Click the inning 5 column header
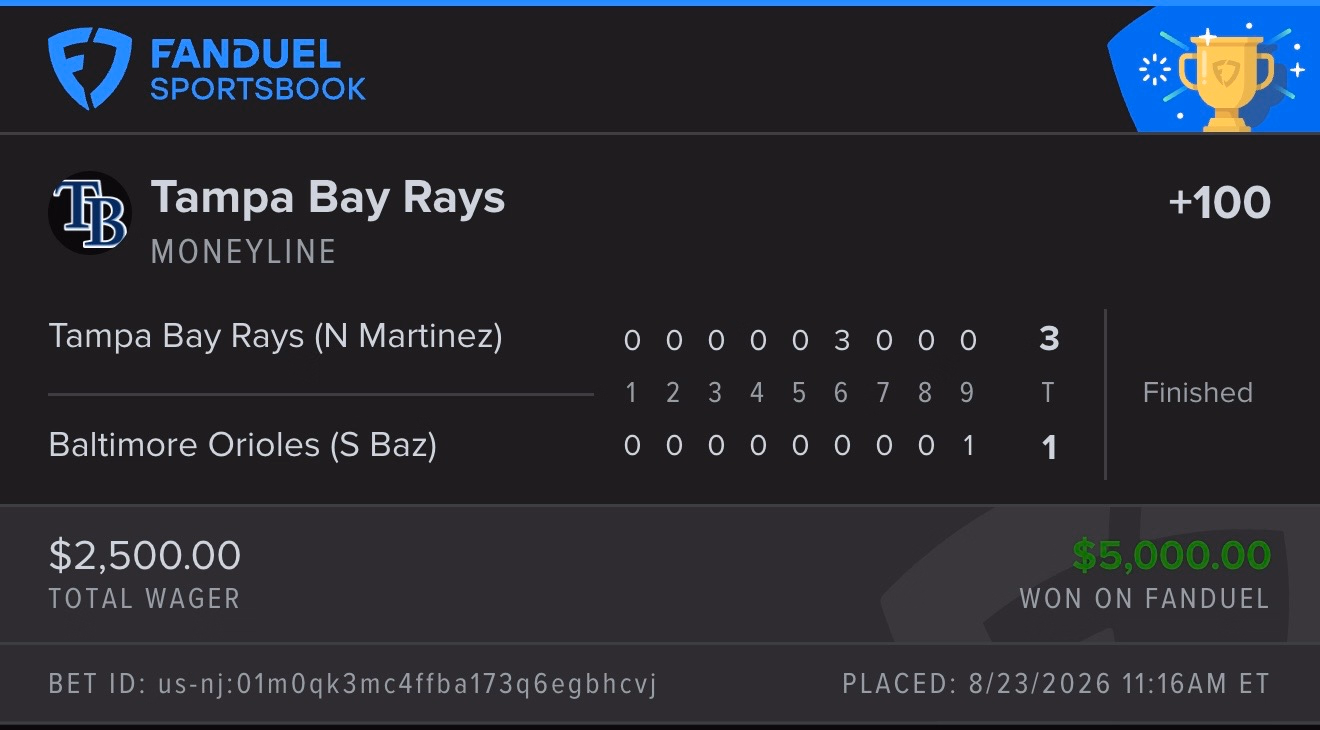 [798, 393]
